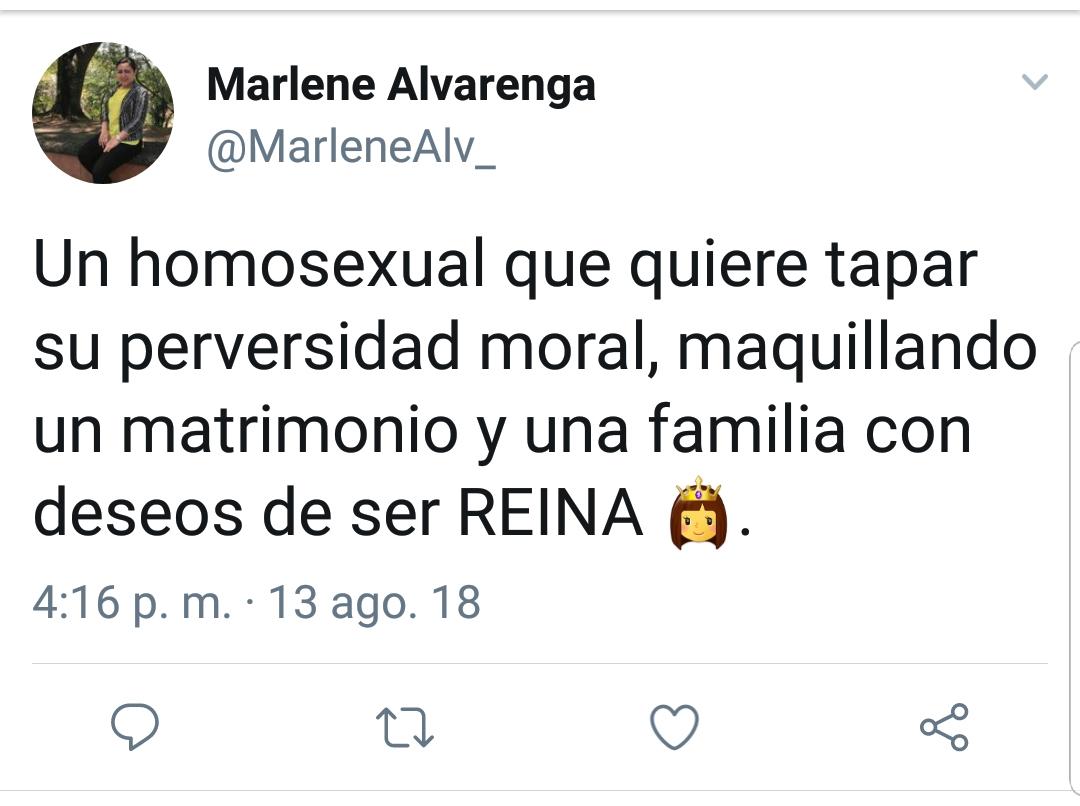Open the Marlene Alvarenga display name link

click(x=400, y=86)
